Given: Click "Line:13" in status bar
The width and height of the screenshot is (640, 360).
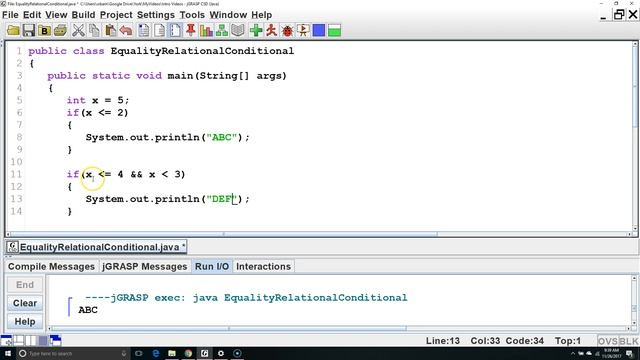Looking at the screenshot, I should tap(442, 341).
